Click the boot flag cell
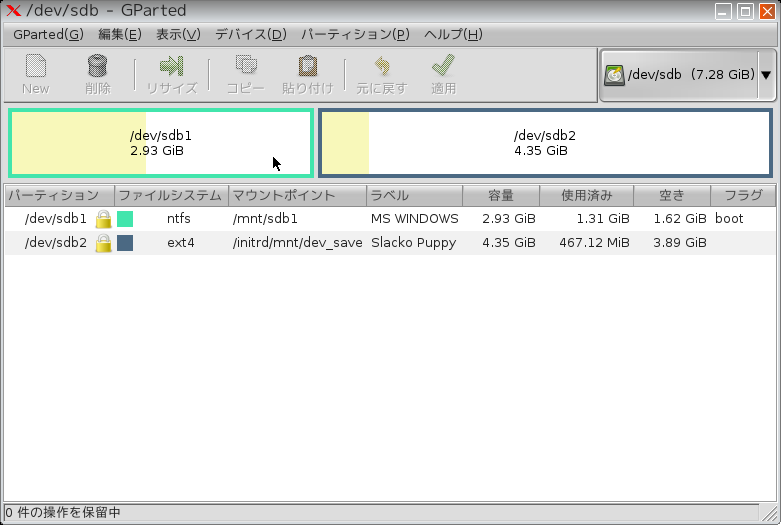Screen dimensions: 781x525 click(729, 219)
